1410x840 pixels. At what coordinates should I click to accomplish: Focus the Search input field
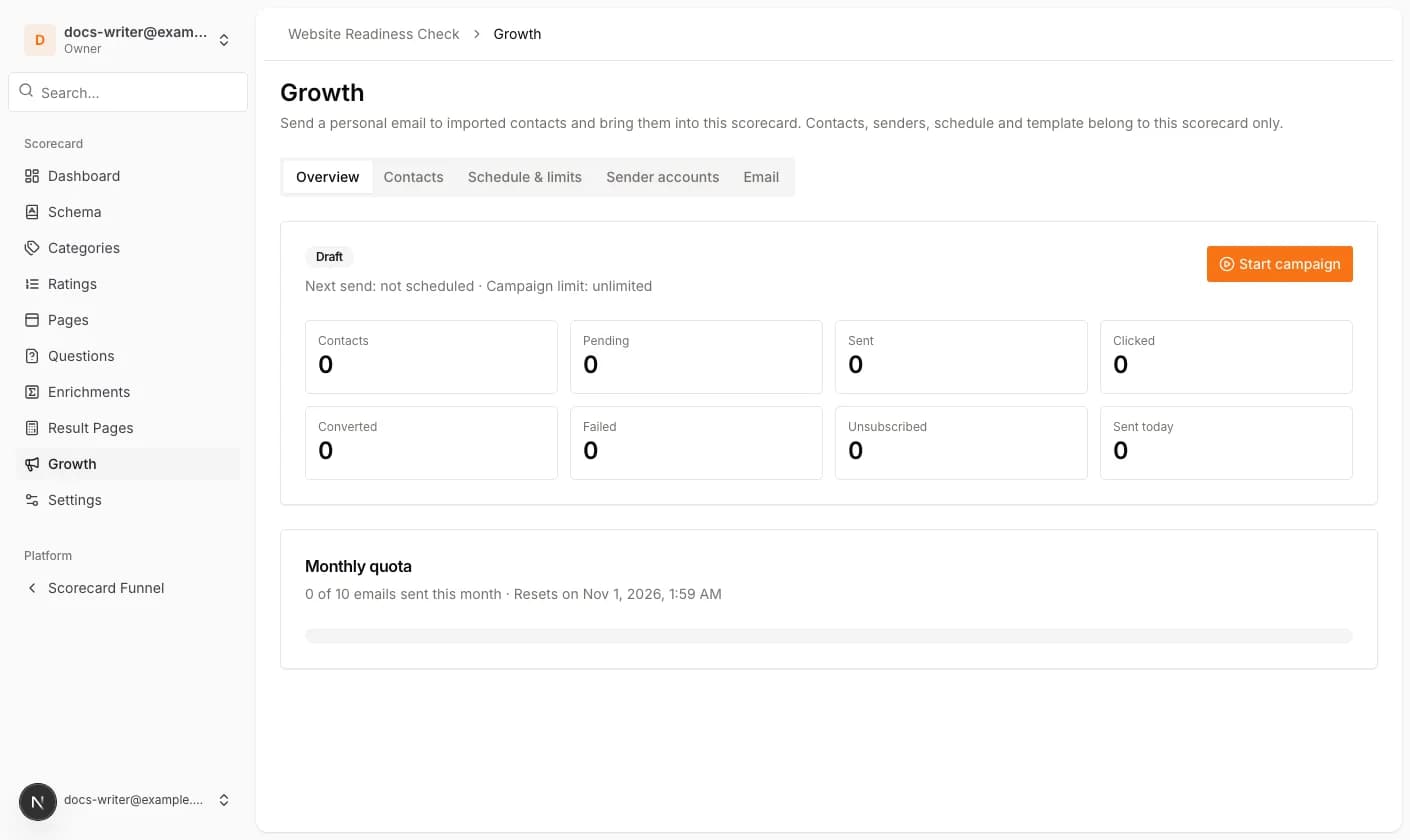tap(128, 92)
